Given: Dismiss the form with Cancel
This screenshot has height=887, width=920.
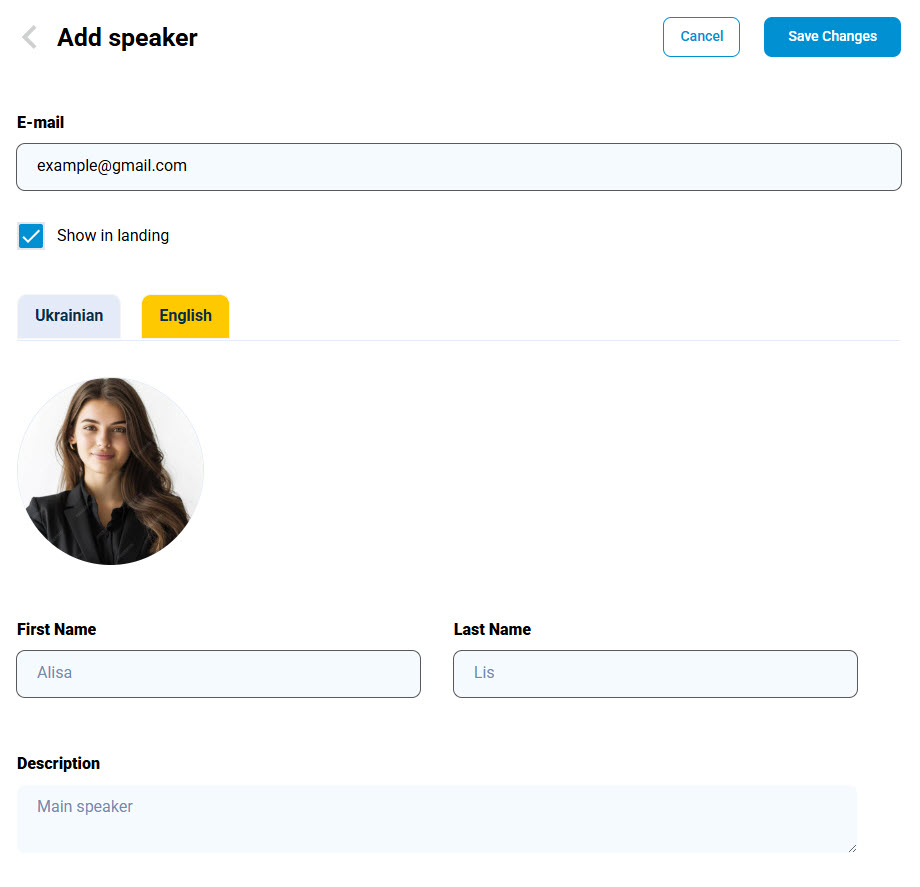Looking at the screenshot, I should (x=701, y=36).
